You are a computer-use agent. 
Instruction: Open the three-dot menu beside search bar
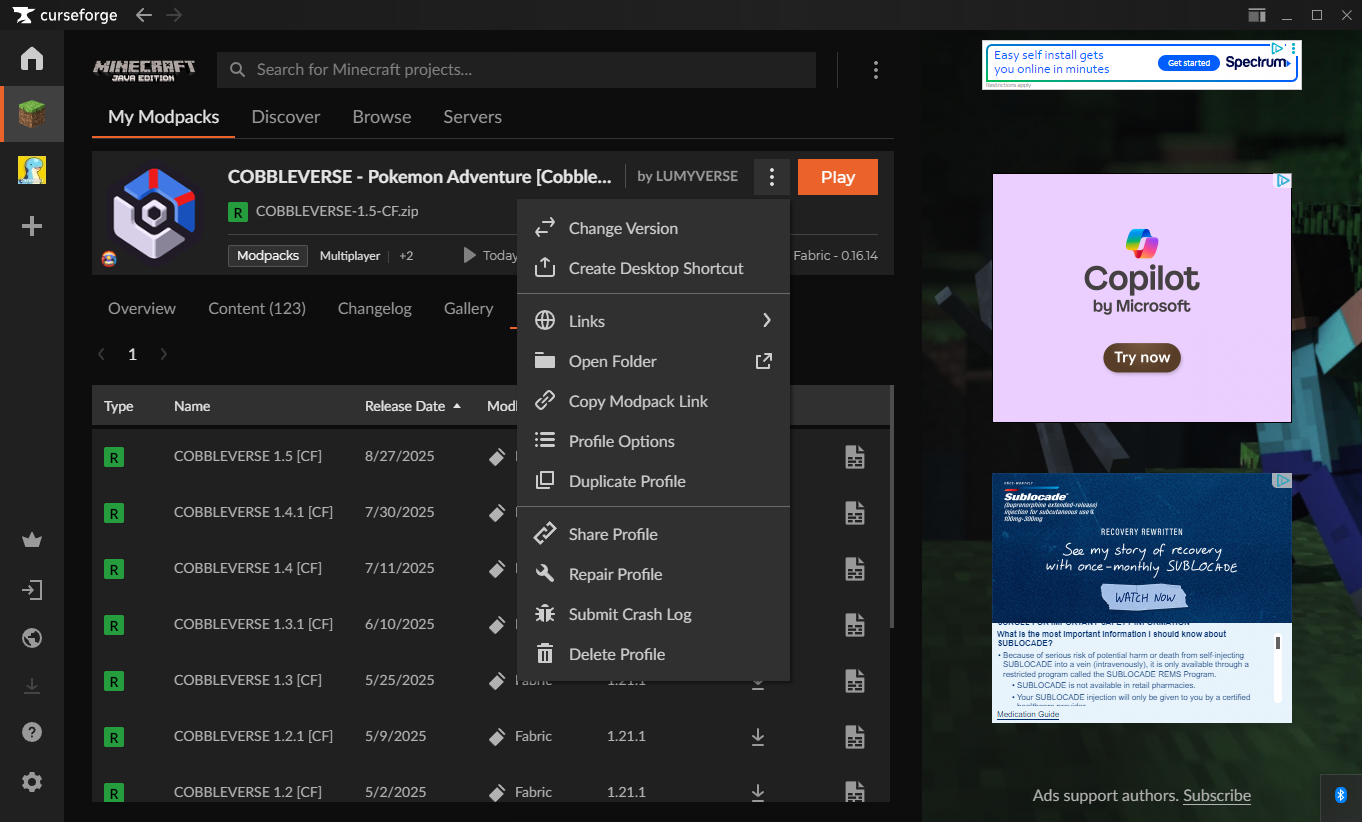(875, 70)
